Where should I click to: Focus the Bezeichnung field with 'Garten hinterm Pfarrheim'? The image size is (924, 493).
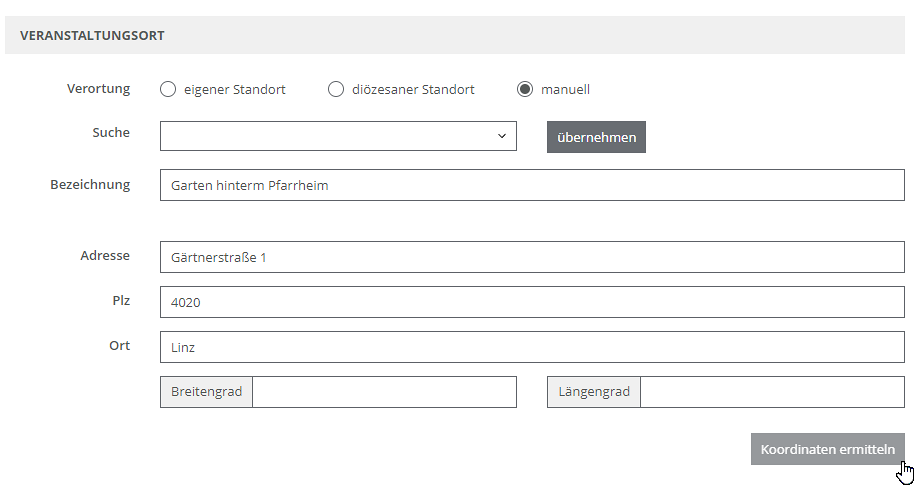pos(532,185)
